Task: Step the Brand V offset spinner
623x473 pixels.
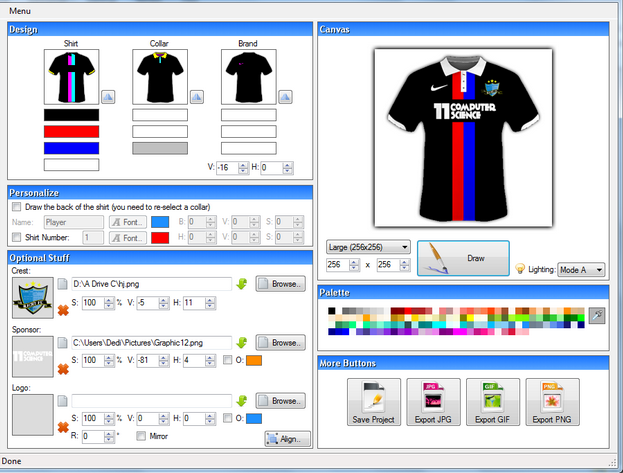Action: (x=243, y=168)
